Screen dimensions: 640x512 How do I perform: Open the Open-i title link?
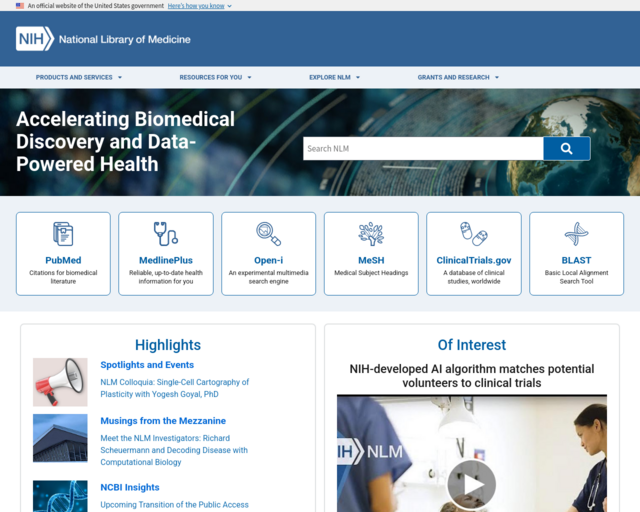pyautogui.click(x=269, y=260)
